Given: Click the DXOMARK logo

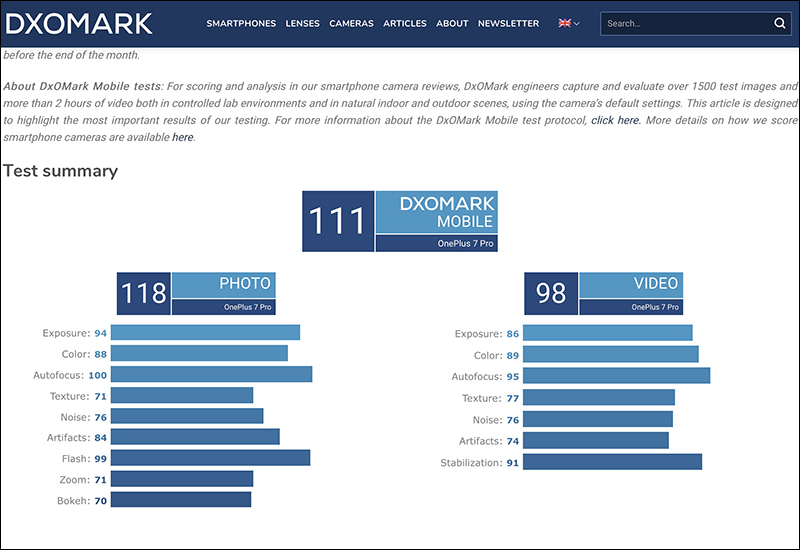Looking at the screenshot, I should 79,23.
